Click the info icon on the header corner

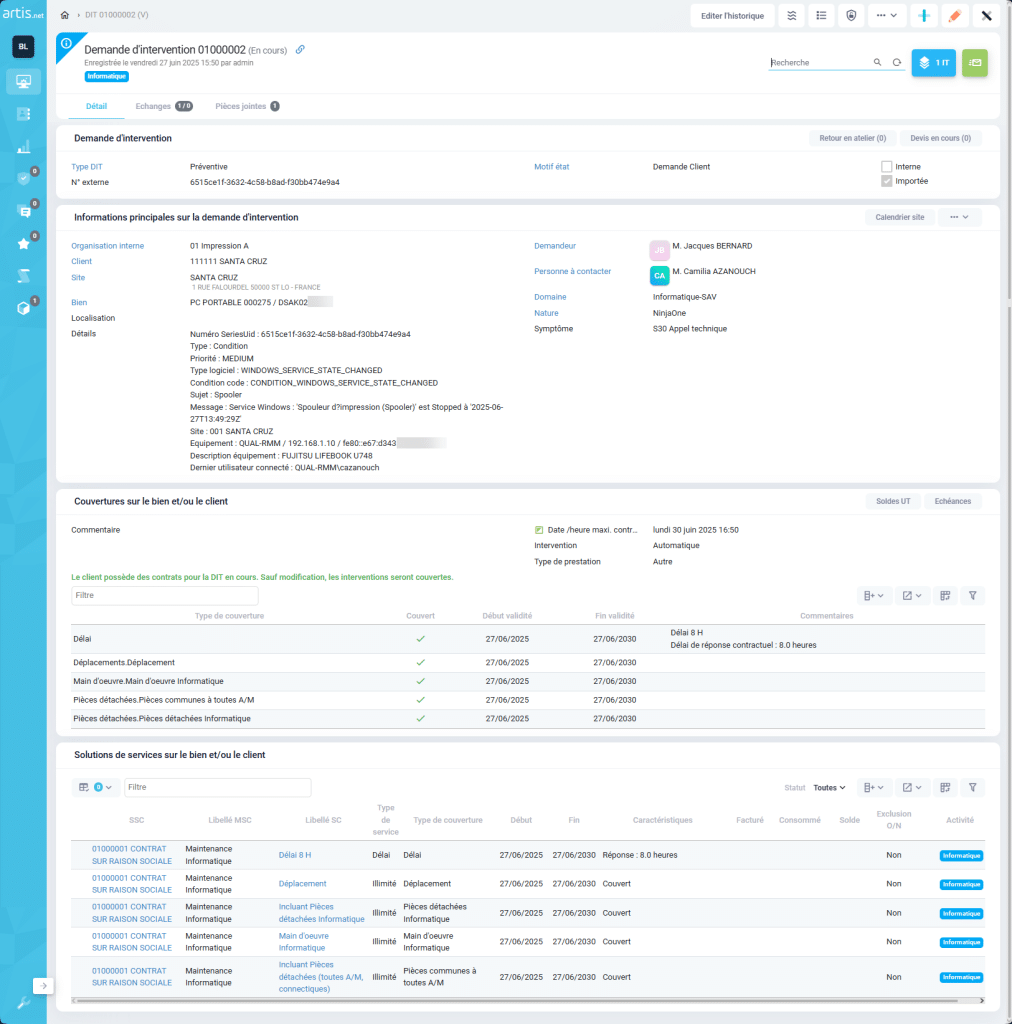click(67, 43)
